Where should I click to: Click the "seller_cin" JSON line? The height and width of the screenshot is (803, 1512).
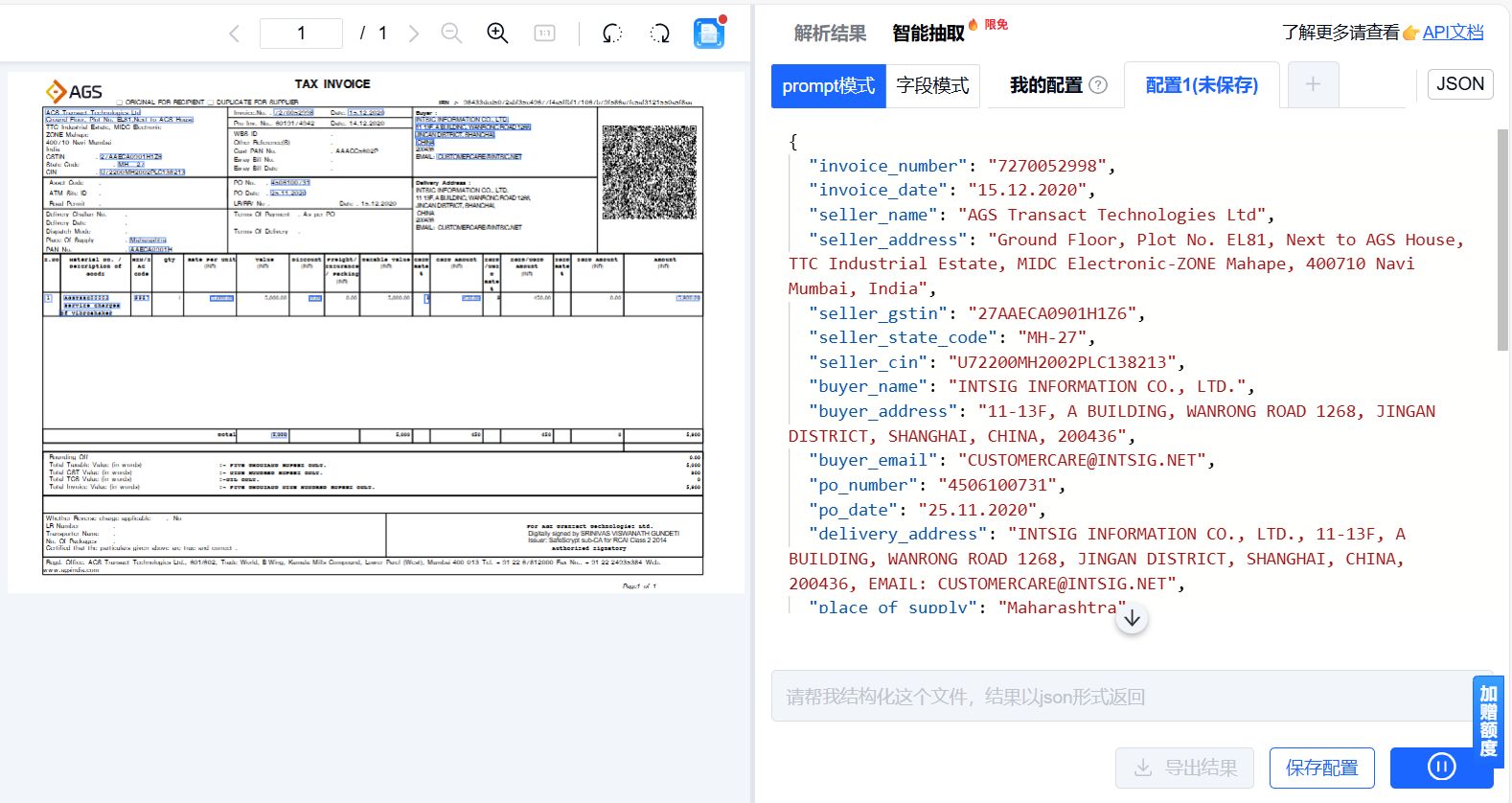tap(997, 362)
